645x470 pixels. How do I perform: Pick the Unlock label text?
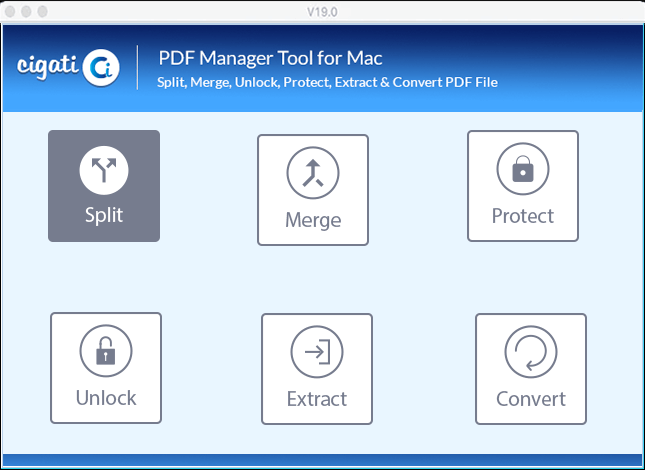(x=106, y=398)
